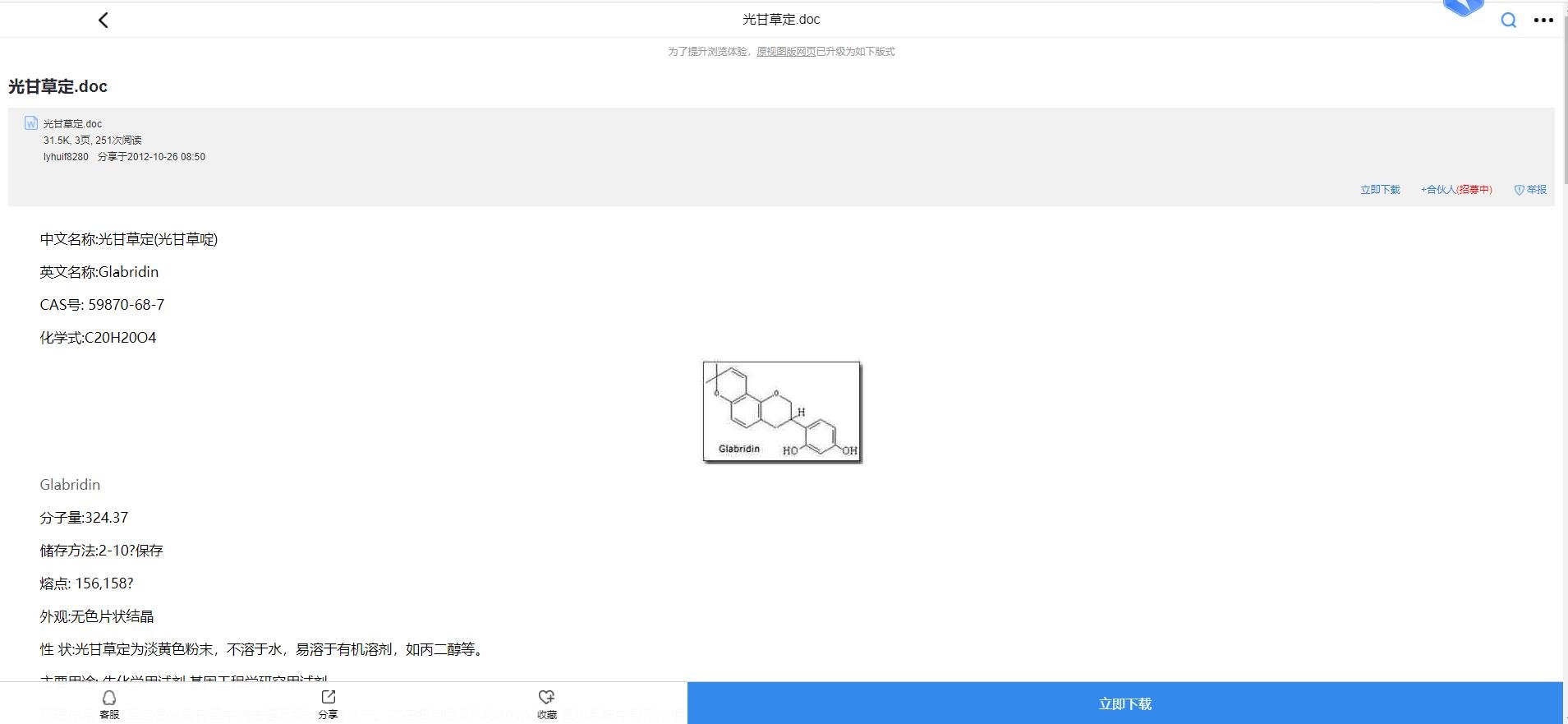
Task: Open the 原视图版网页 link
Action: tap(786, 52)
